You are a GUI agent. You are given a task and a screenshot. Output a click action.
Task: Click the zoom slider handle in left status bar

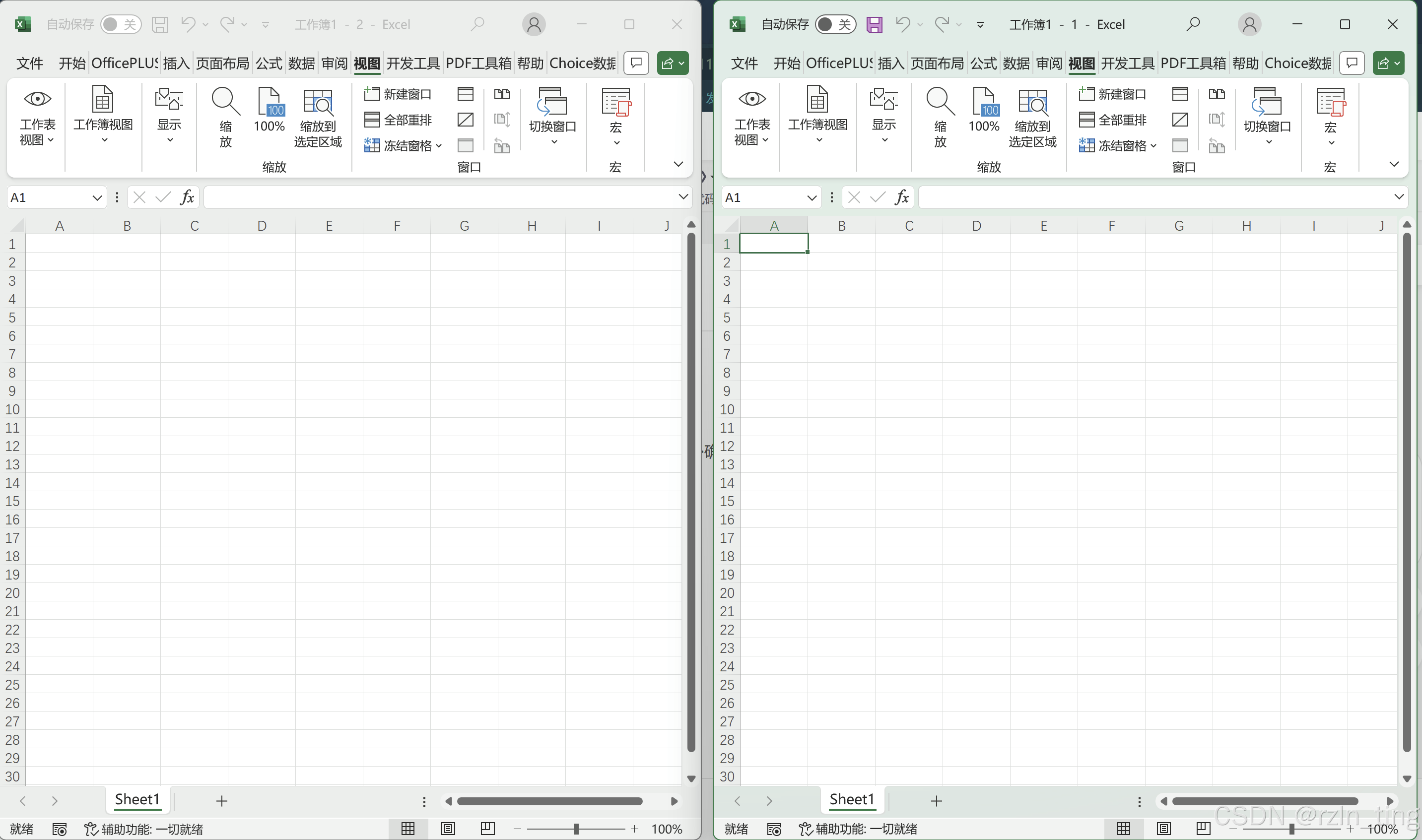coord(576,829)
